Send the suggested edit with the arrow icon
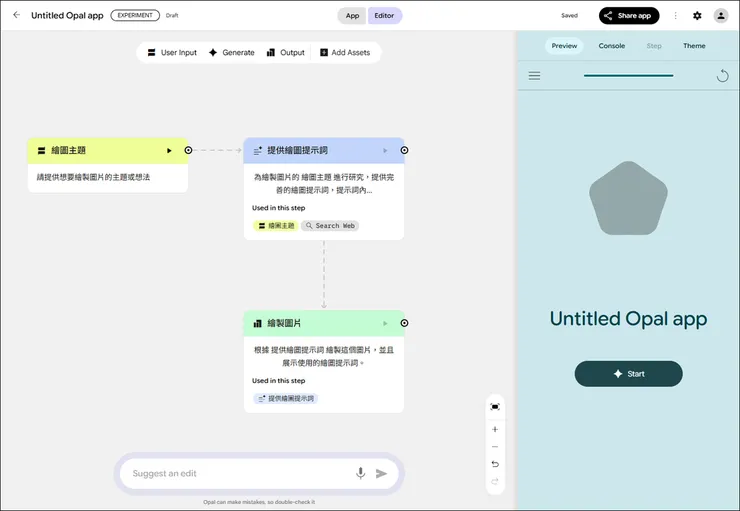Screen dimensions: 740x511 pos(381,473)
